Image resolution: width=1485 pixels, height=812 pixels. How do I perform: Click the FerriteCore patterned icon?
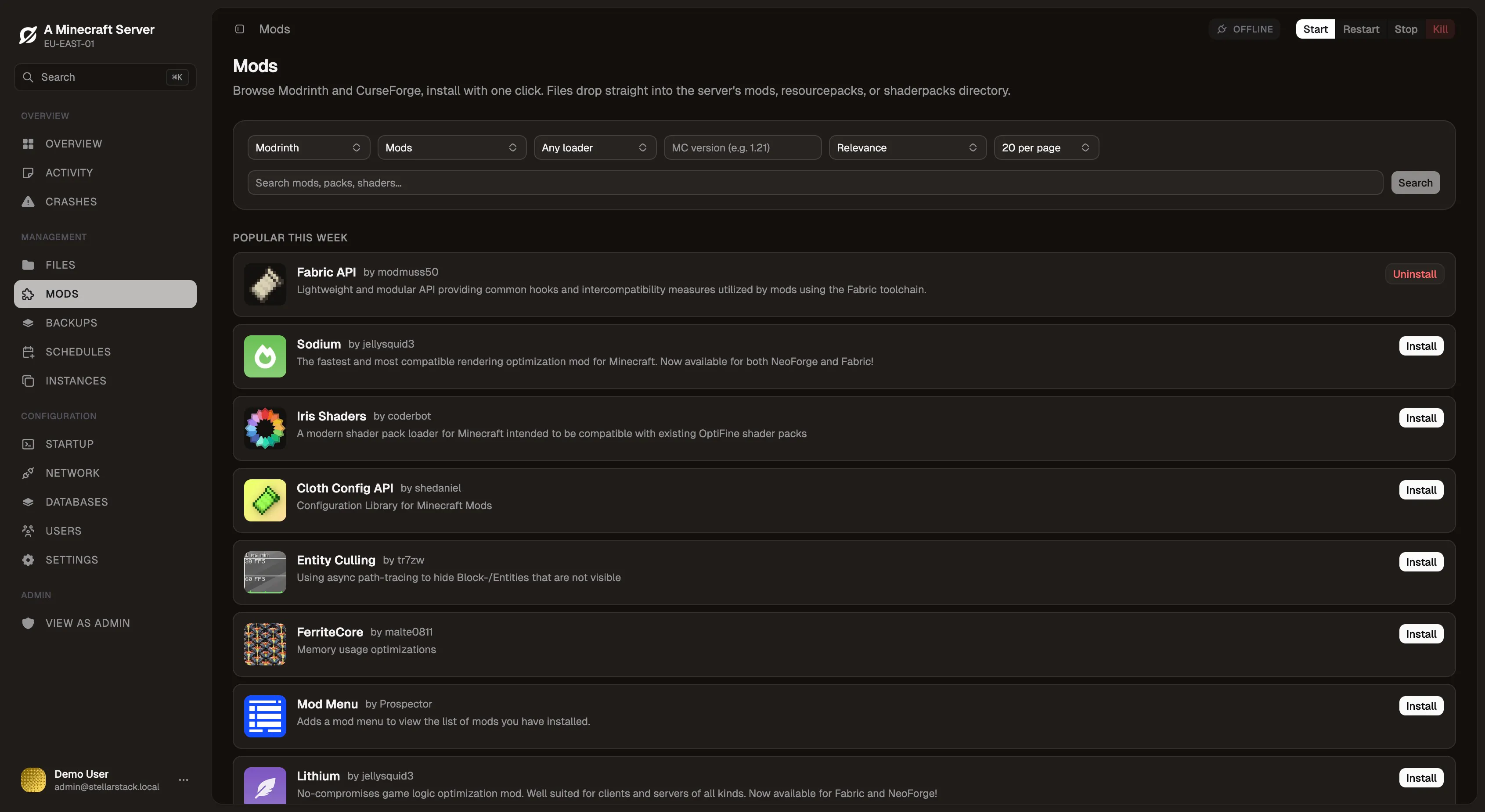point(265,644)
